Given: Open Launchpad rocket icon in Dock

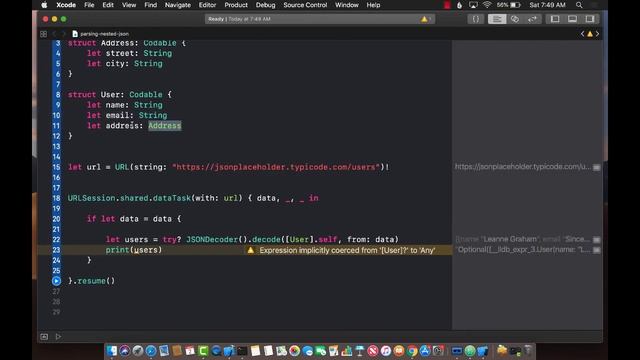Looking at the screenshot, I should (138, 351).
